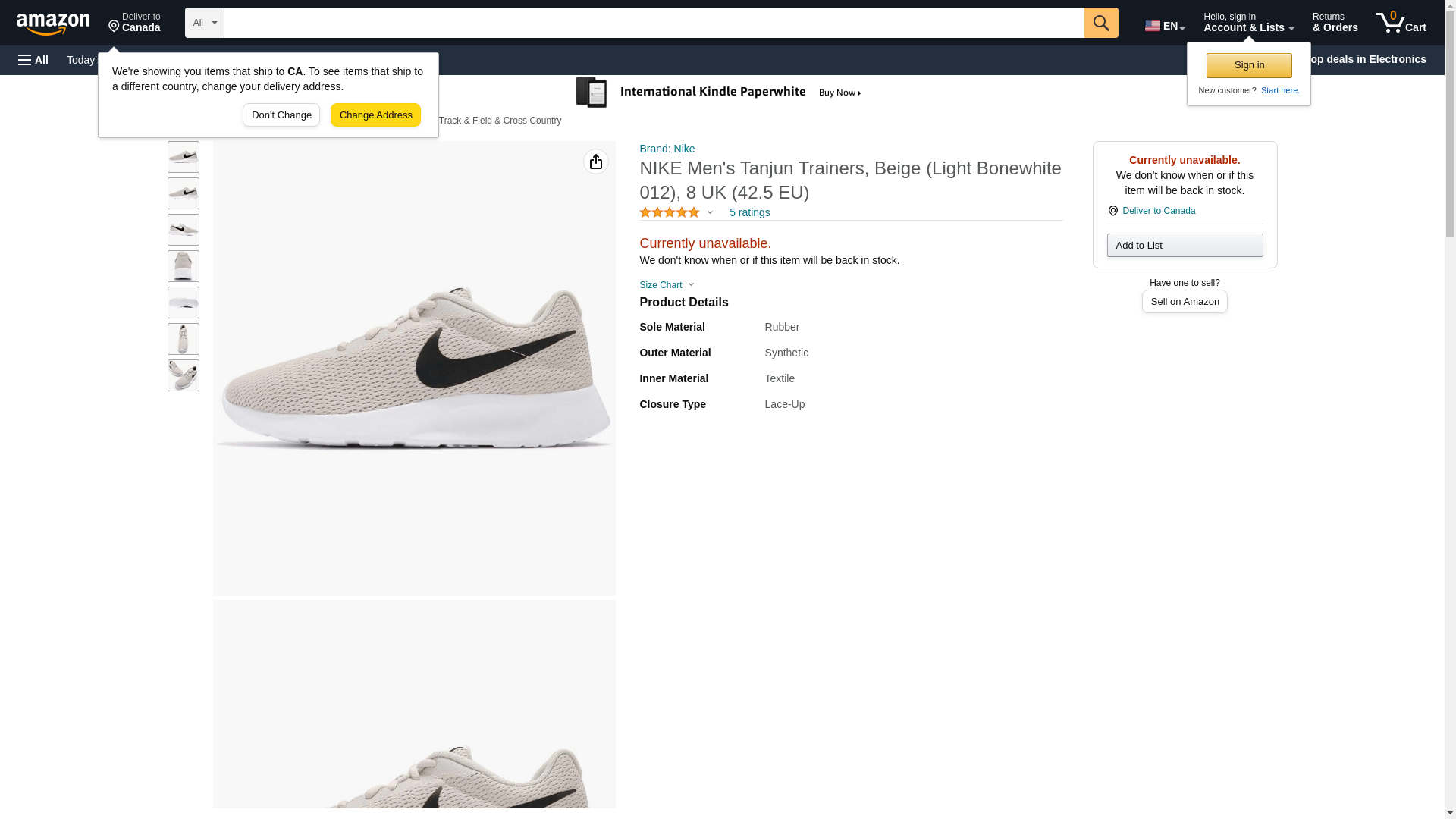This screenshot has width=1456, height=819.
Task: Click the Add to List button
Action: coord(1185,245)
